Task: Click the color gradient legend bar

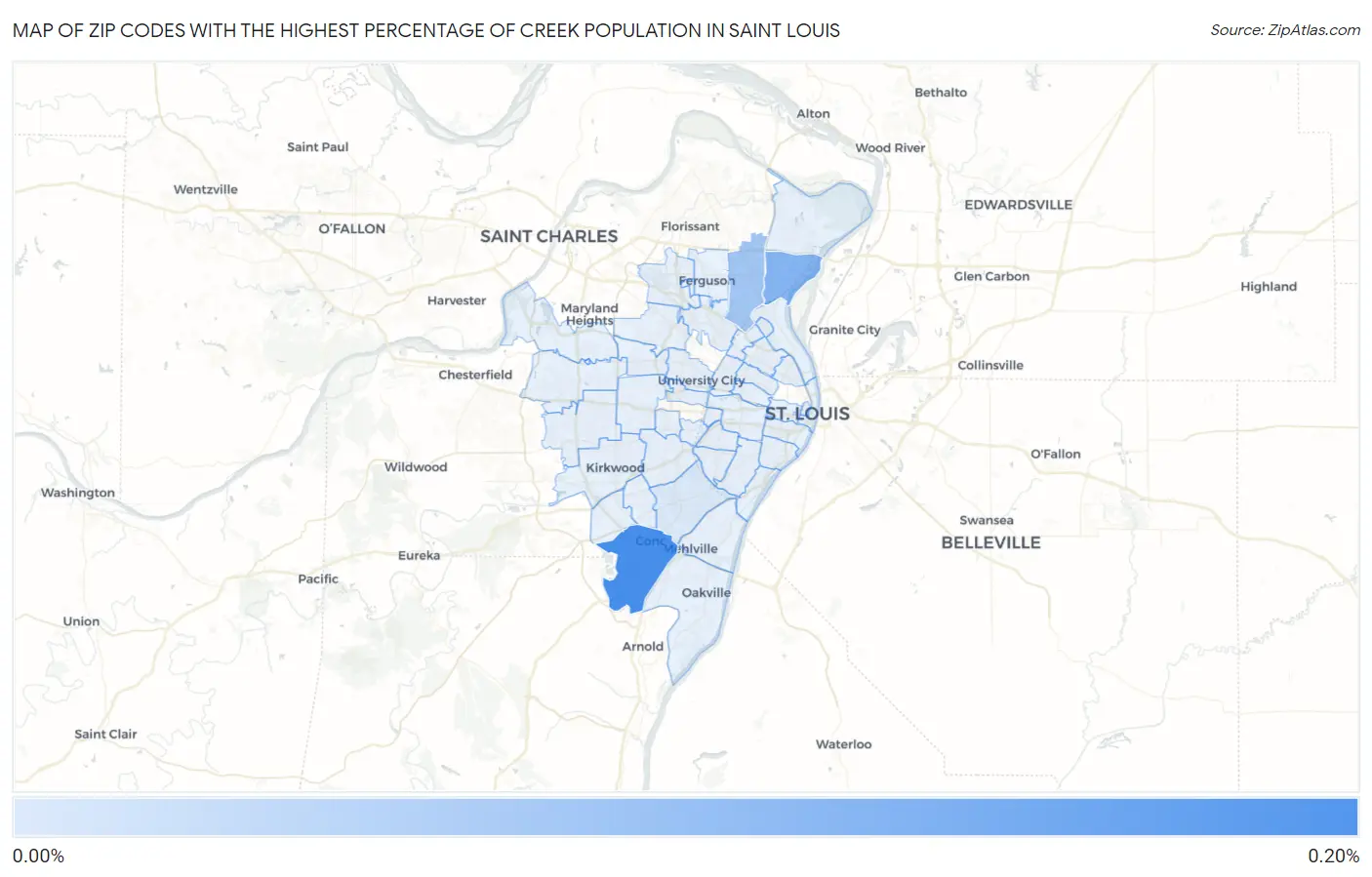Action: coord(685,817)
